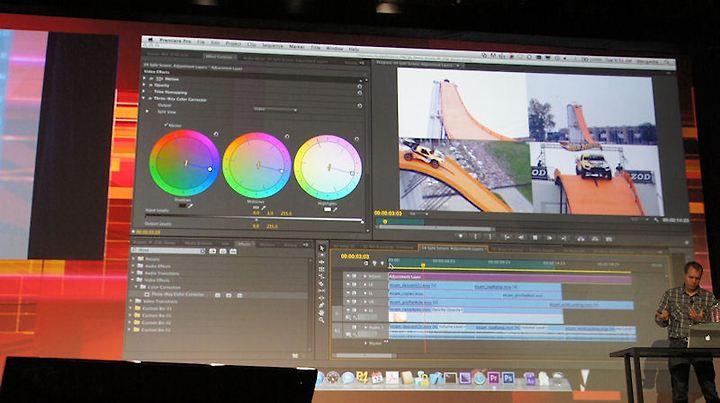Switch to the Effects tab
The height and width of the screenshot is (403, 720).
click(243, 244)
